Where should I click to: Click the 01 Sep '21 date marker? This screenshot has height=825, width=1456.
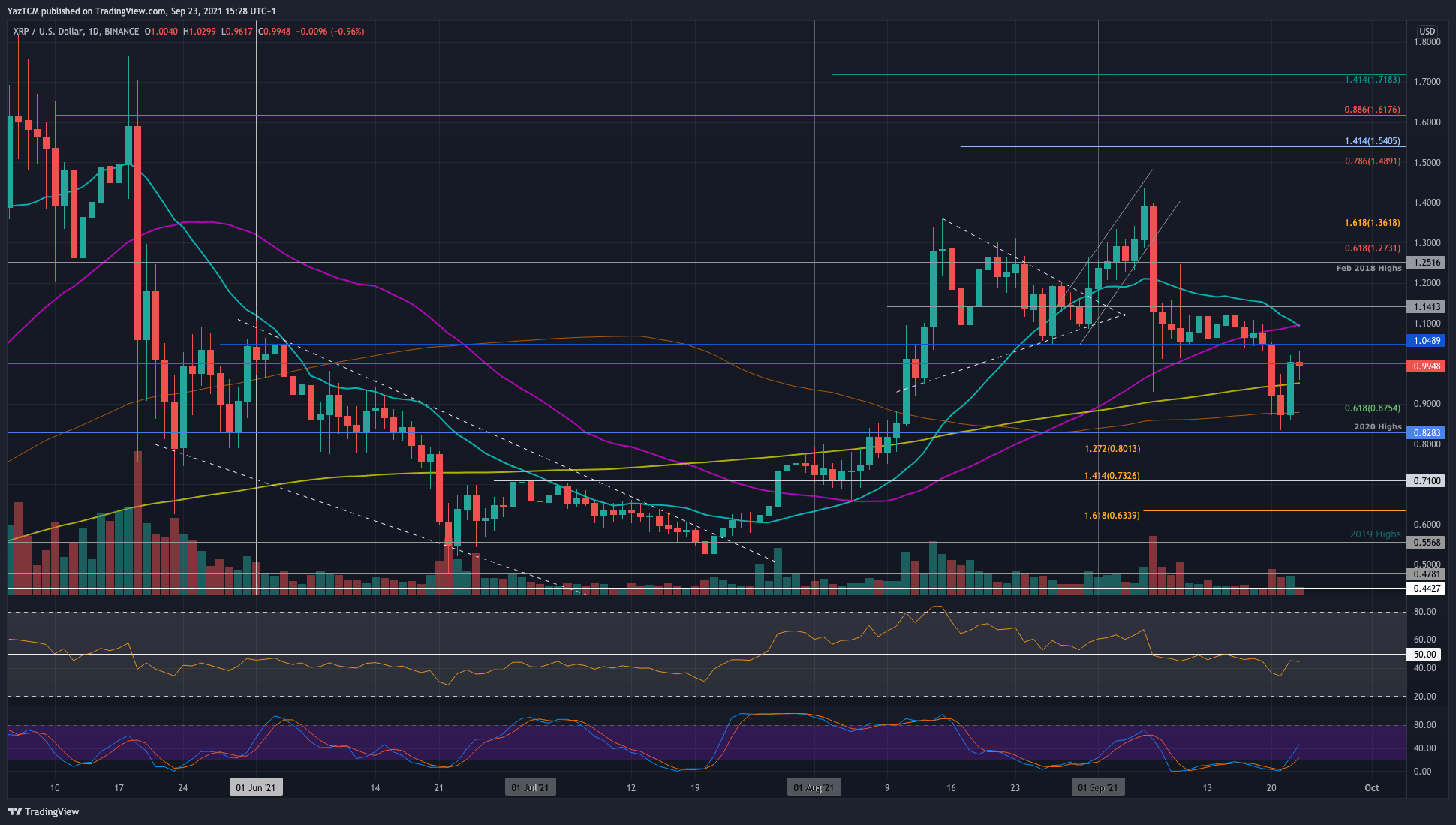pyautogui.click(x=1098, y=787)
